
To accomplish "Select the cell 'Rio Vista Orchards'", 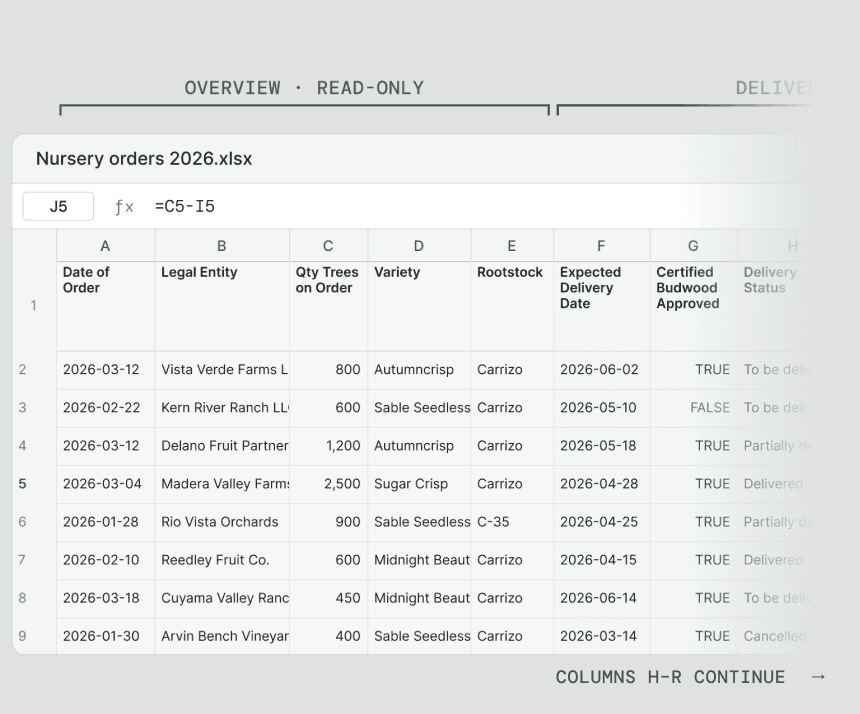I will (x=222, y=522).
